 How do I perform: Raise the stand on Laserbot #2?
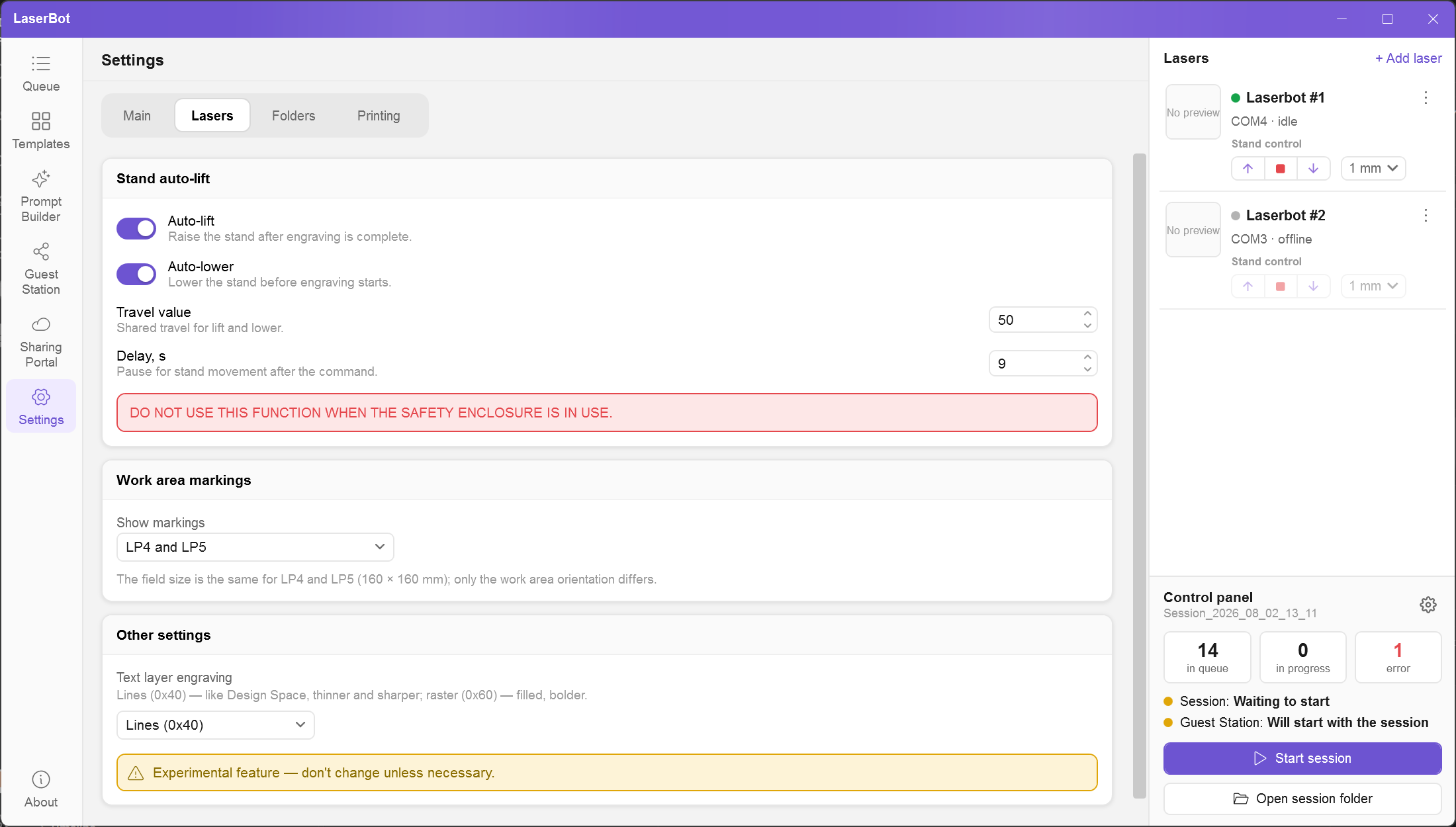pyautogui.click(x=1248, y=286)
